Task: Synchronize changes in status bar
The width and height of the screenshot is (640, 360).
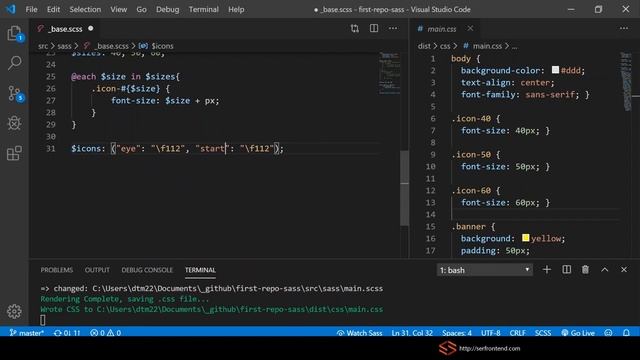Action: (67, 333)
